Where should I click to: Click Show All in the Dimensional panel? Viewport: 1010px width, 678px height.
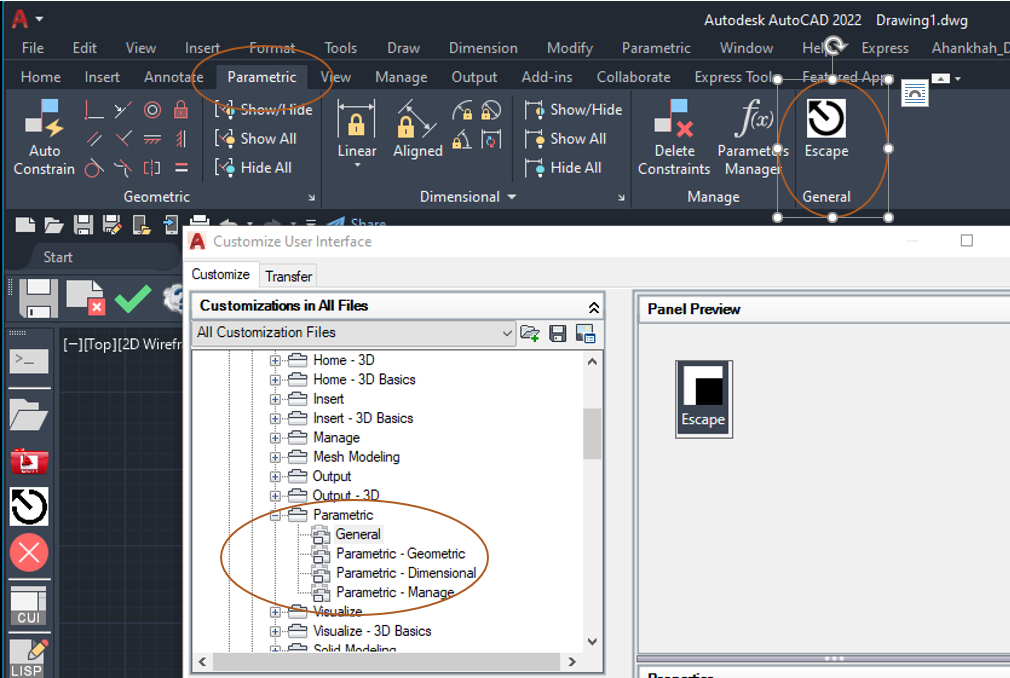click(x=566, y=138)
